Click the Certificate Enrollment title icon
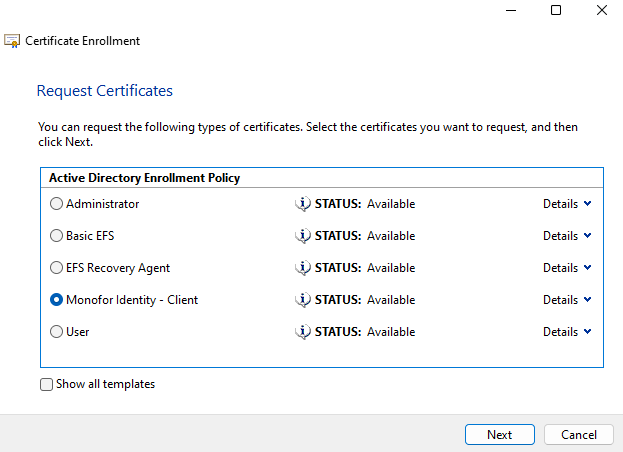 [12, 41]
